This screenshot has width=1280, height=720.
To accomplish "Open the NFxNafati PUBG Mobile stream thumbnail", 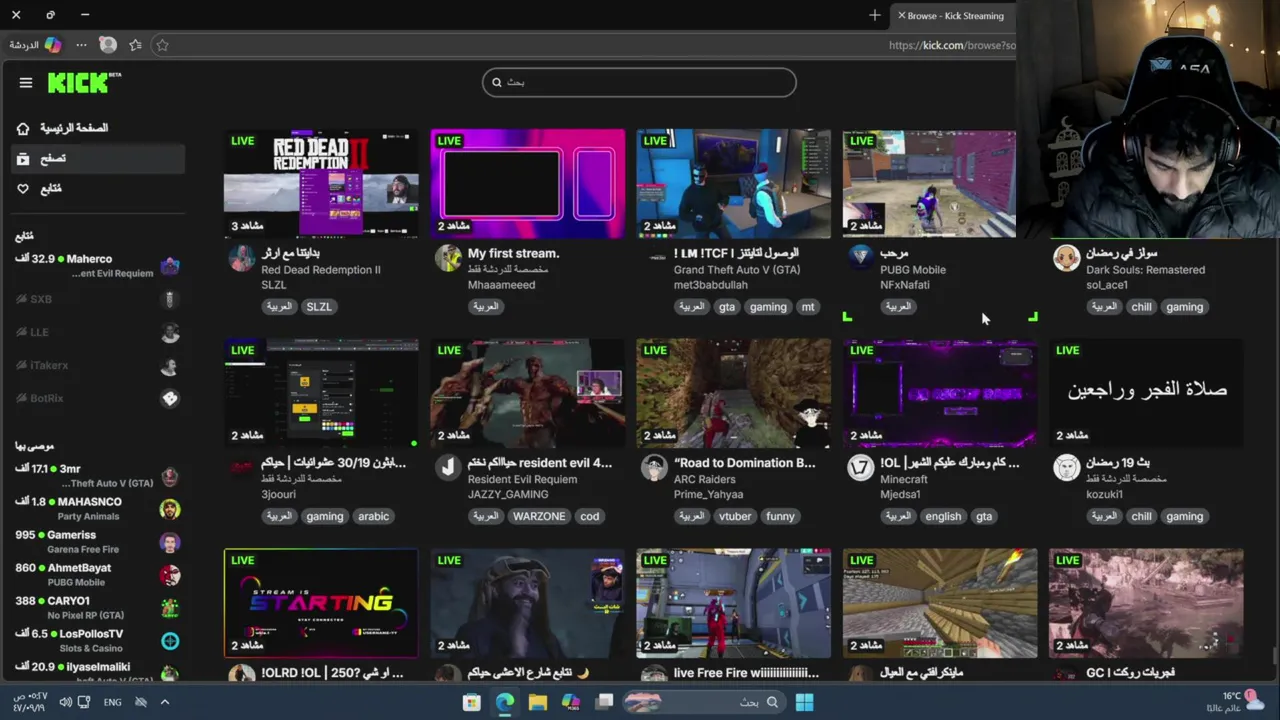I will click(929, 184).
